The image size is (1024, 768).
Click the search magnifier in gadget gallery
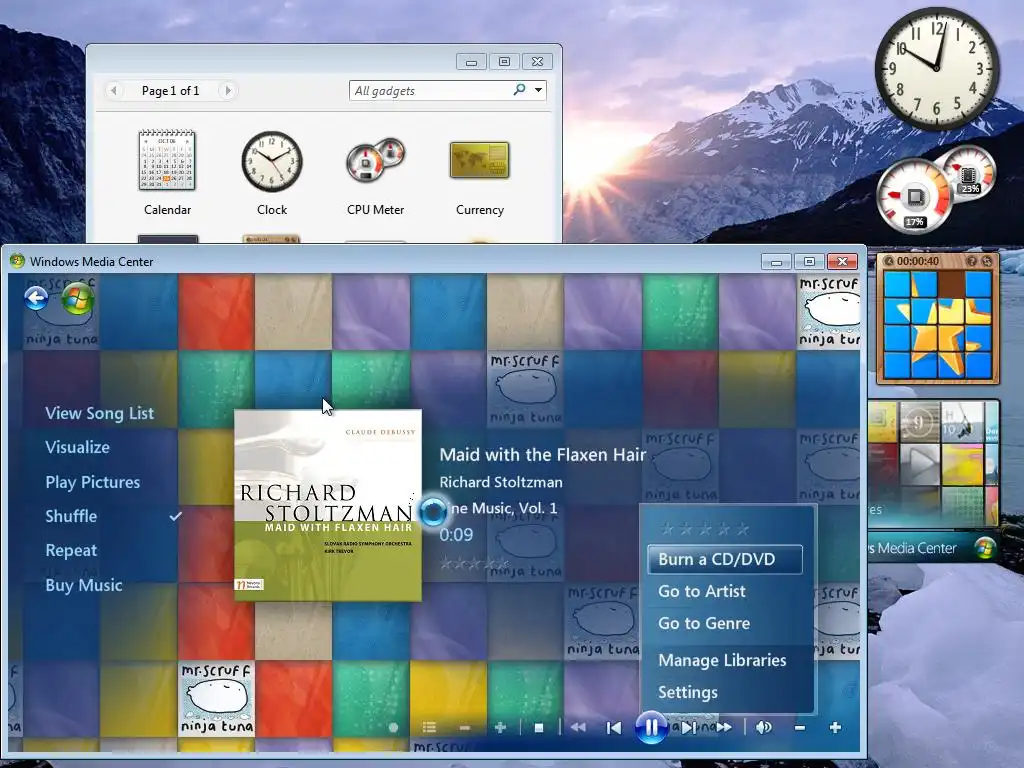pos(520,89)
